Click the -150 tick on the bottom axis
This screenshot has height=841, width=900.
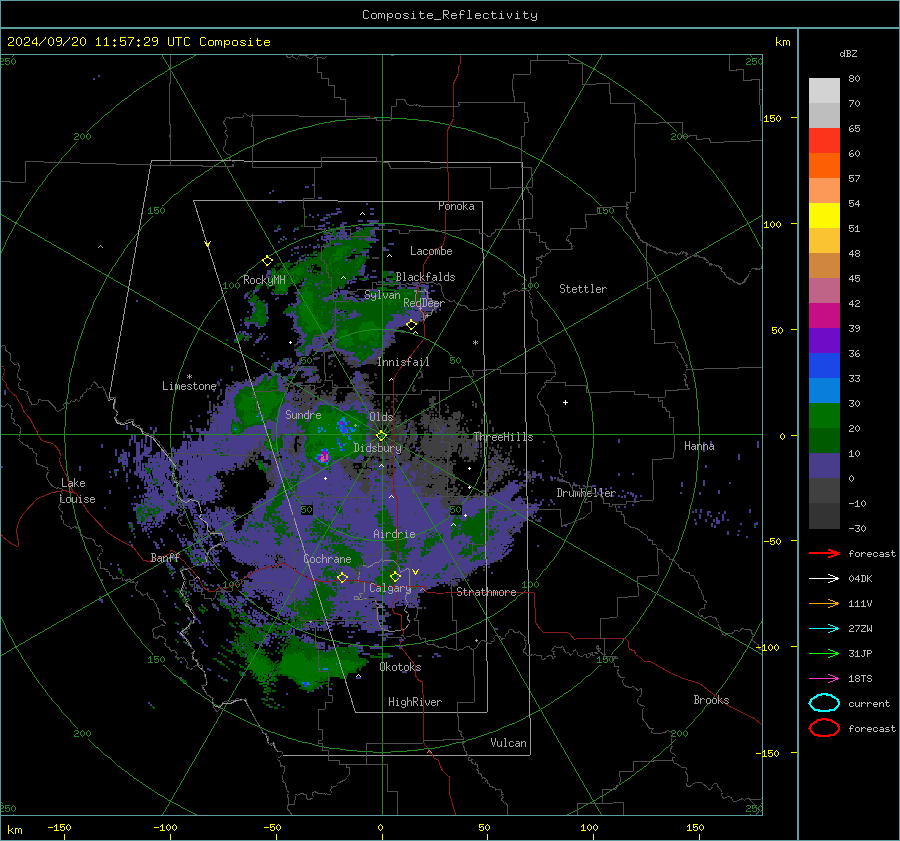(x=59, y=827)
